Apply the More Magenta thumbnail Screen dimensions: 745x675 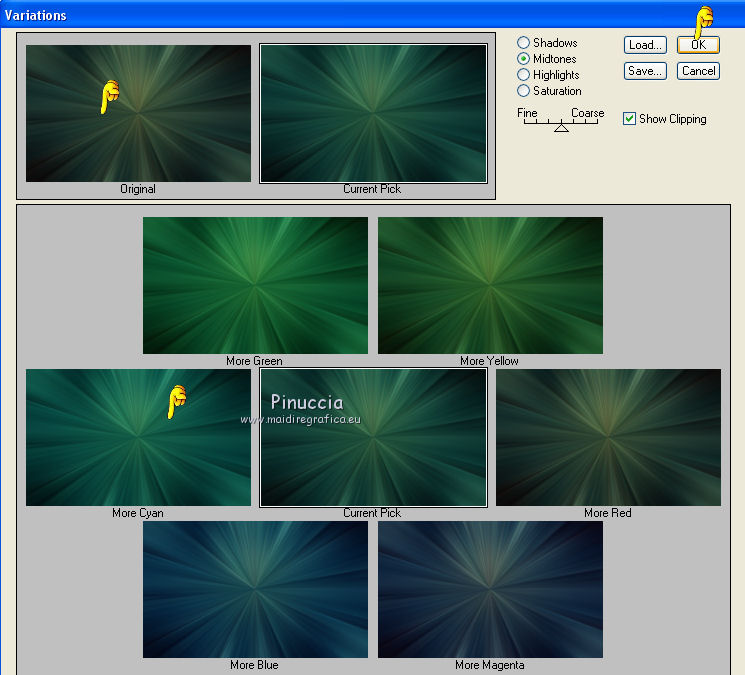click(x=490, y=589)
